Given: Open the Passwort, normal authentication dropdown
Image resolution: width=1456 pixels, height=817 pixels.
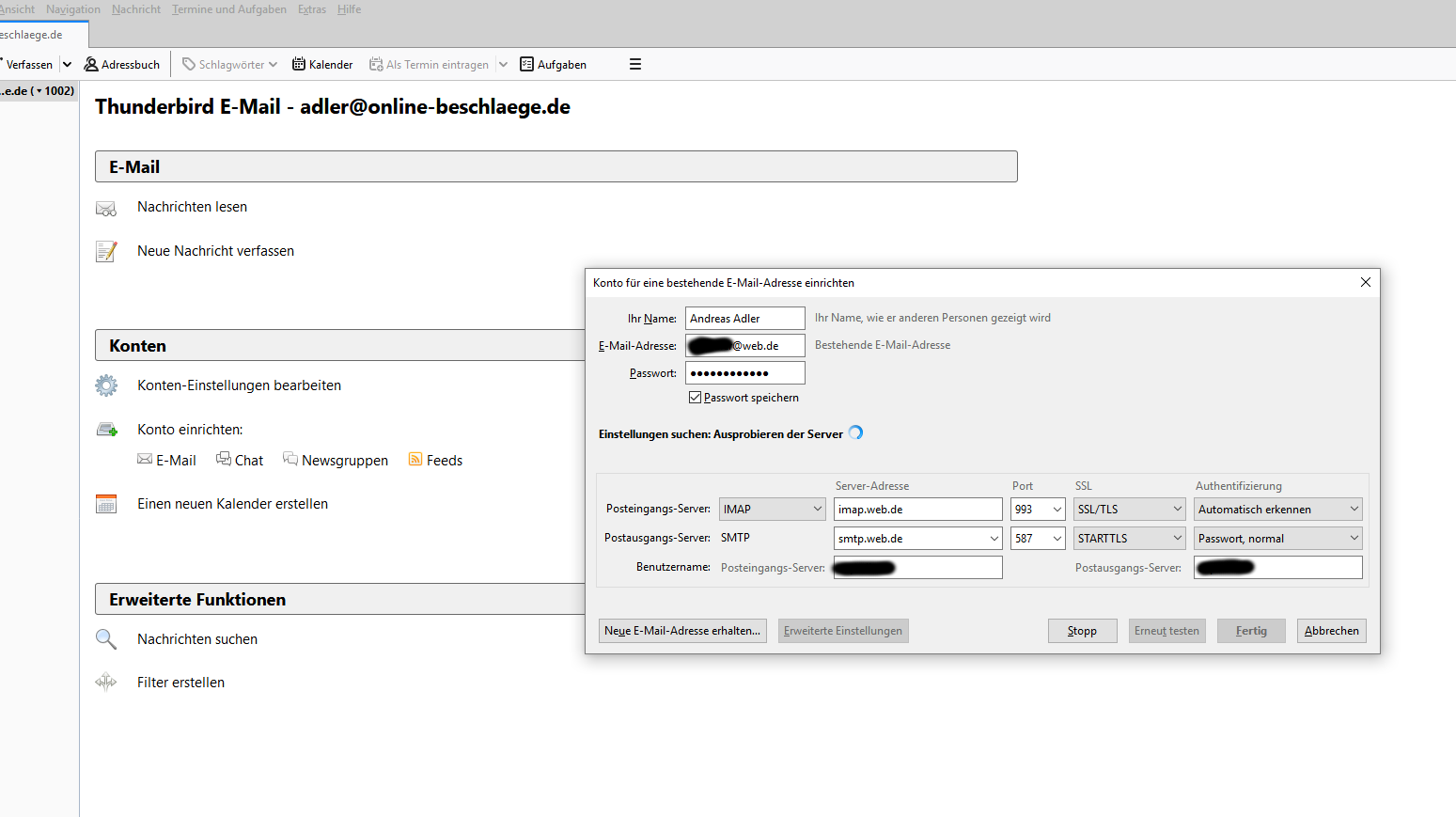Looking at the screenshot, I should coord(1278,538).
